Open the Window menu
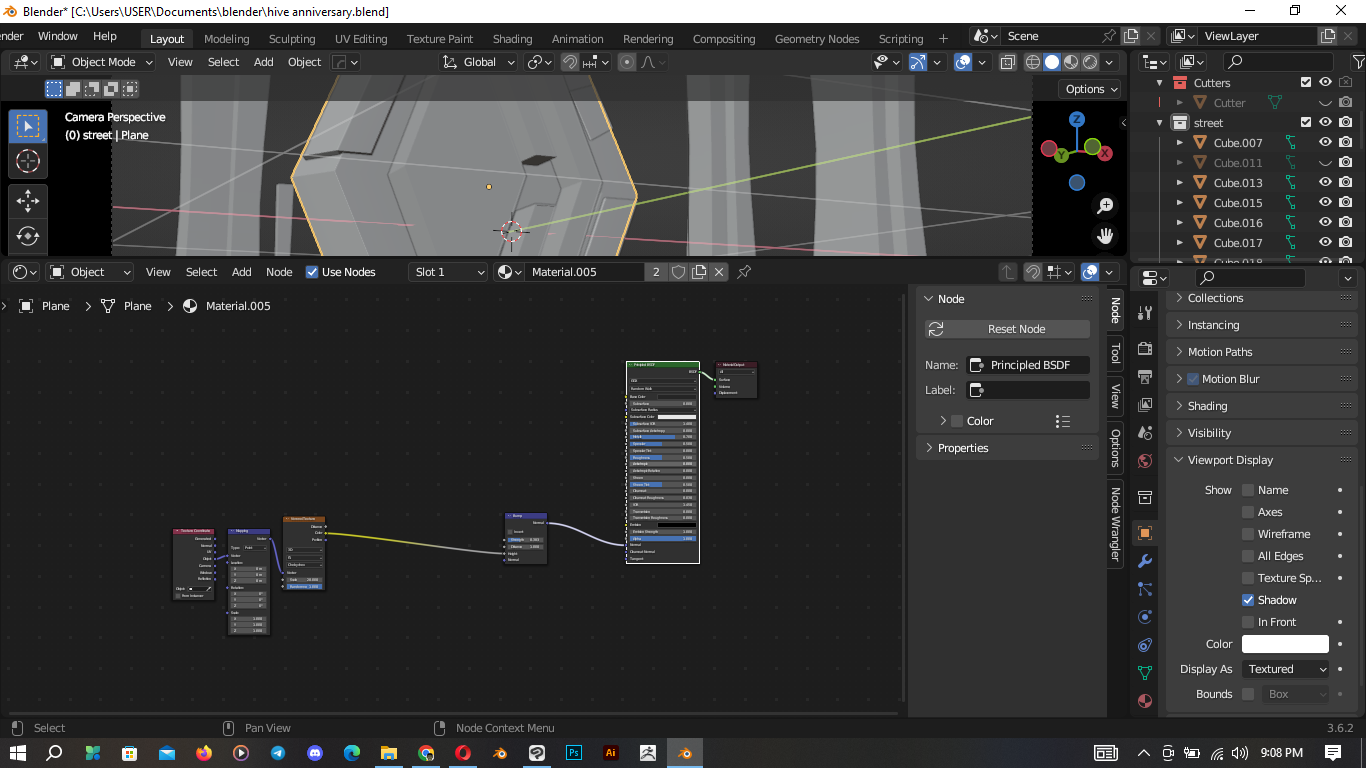The height and width of the screenshot is (768, 1366). click(x=58, y=36)
